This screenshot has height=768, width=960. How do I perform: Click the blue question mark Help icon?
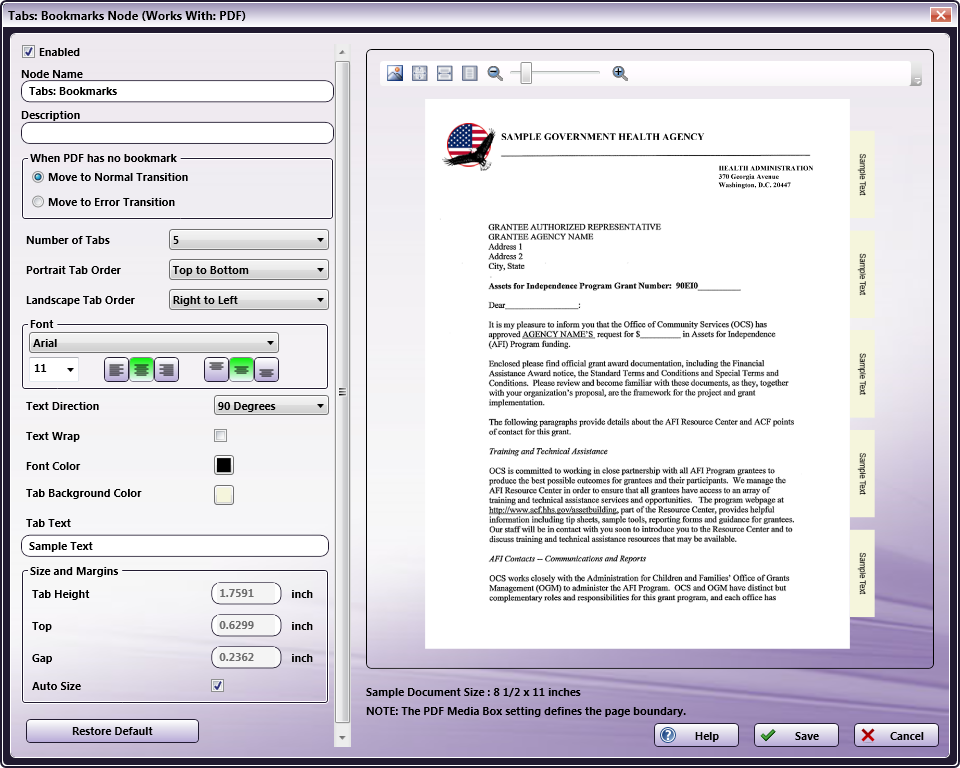point(668,735)
